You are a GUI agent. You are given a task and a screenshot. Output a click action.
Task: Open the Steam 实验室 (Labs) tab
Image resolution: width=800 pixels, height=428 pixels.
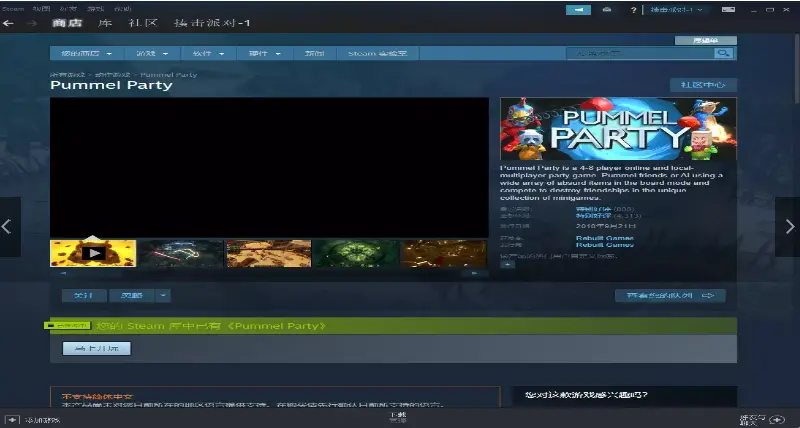tap(378, 54)
